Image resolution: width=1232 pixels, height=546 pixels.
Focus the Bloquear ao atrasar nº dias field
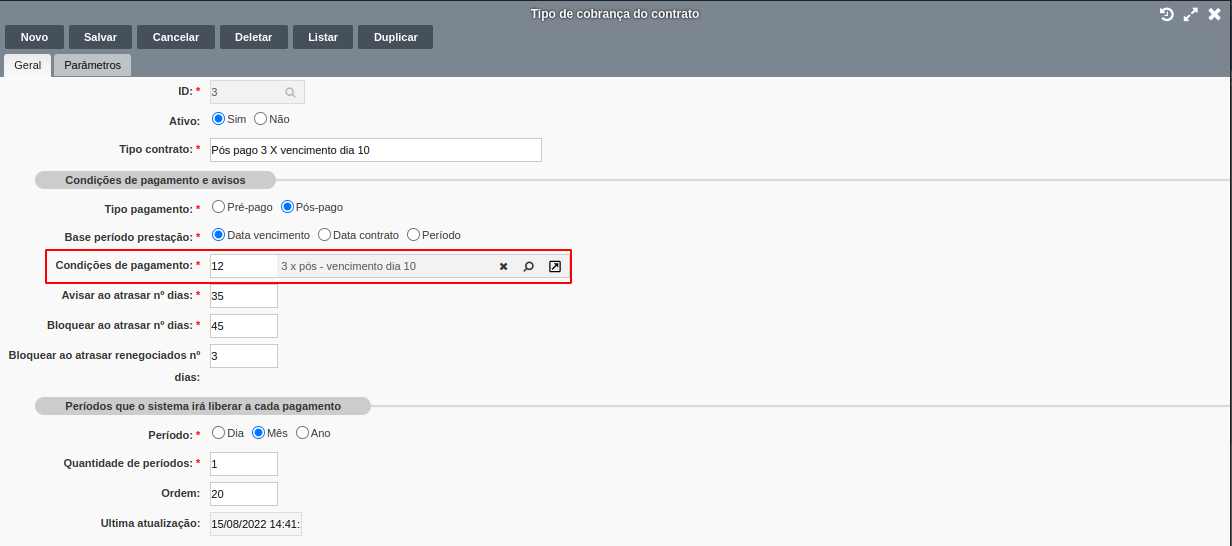tap(243, 326)
